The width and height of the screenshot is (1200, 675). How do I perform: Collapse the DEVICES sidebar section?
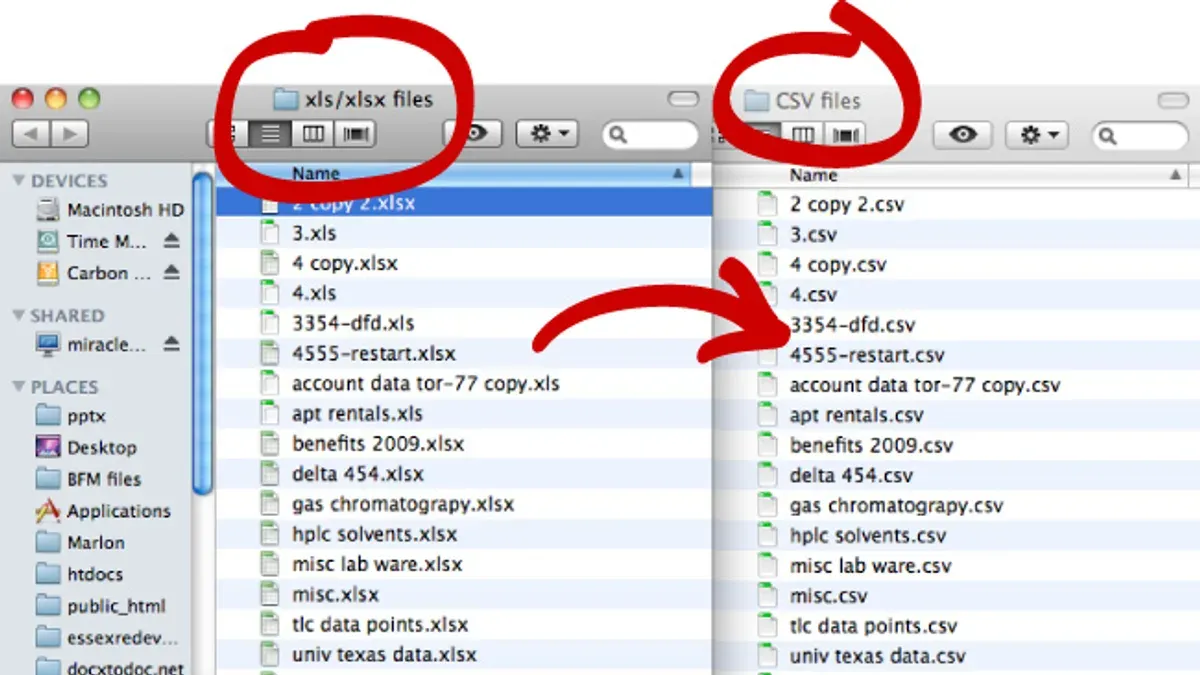point(18,181)
